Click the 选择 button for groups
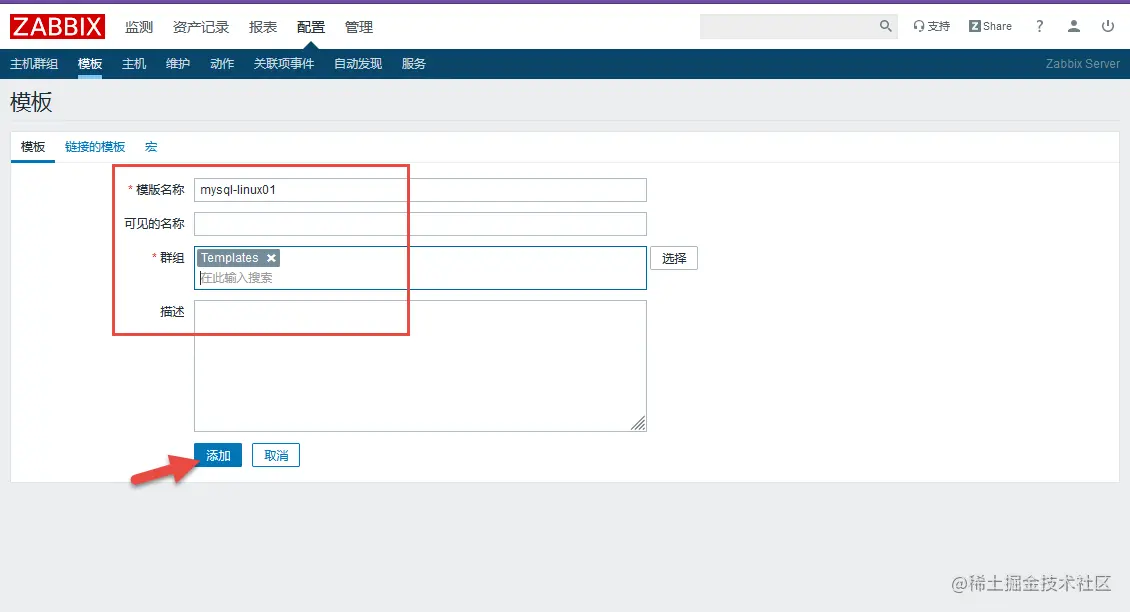 pyautogui.click(x=674, y=258)
